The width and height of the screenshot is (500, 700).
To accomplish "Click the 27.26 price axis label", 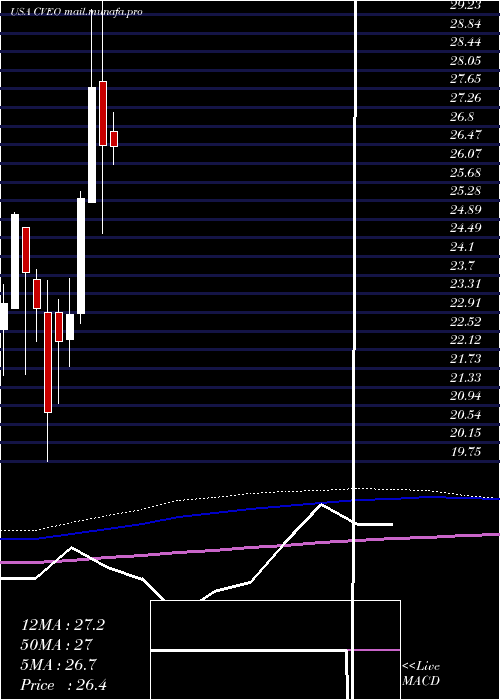I will click(x=465, y=98).
